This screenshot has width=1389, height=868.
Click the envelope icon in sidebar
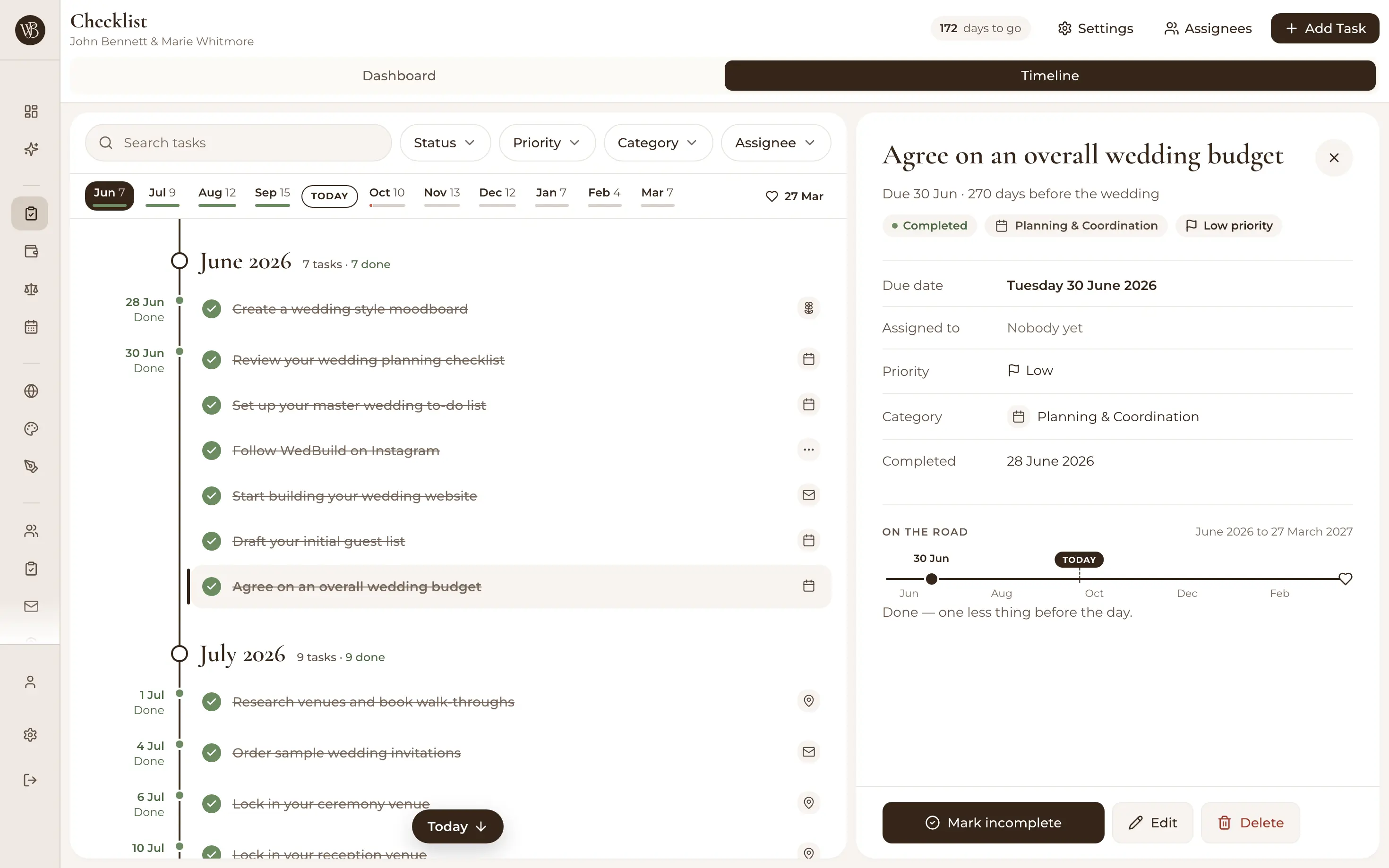31,606
